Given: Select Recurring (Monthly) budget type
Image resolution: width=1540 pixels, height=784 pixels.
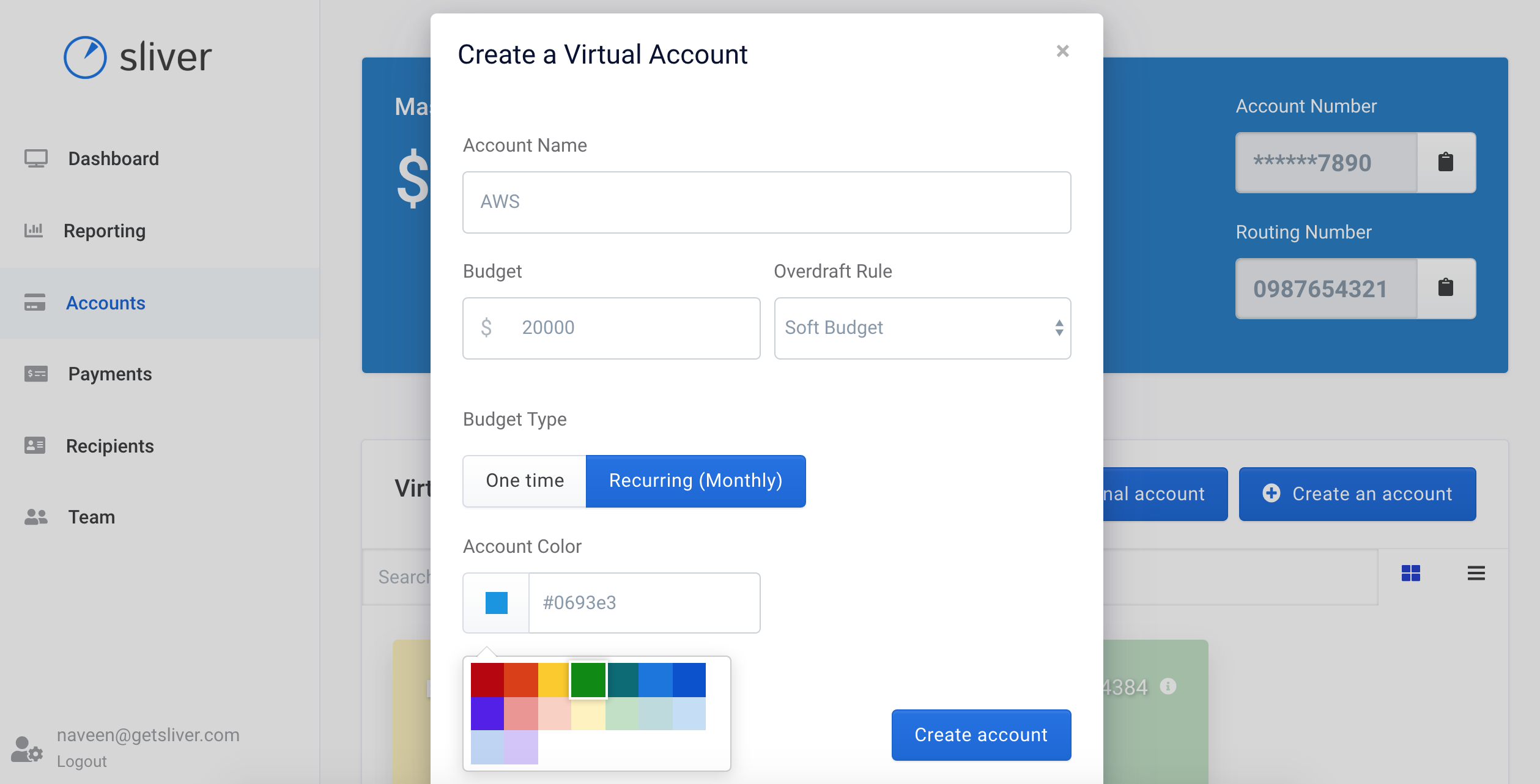Looking at the screenshot, I should pos(695,481).
